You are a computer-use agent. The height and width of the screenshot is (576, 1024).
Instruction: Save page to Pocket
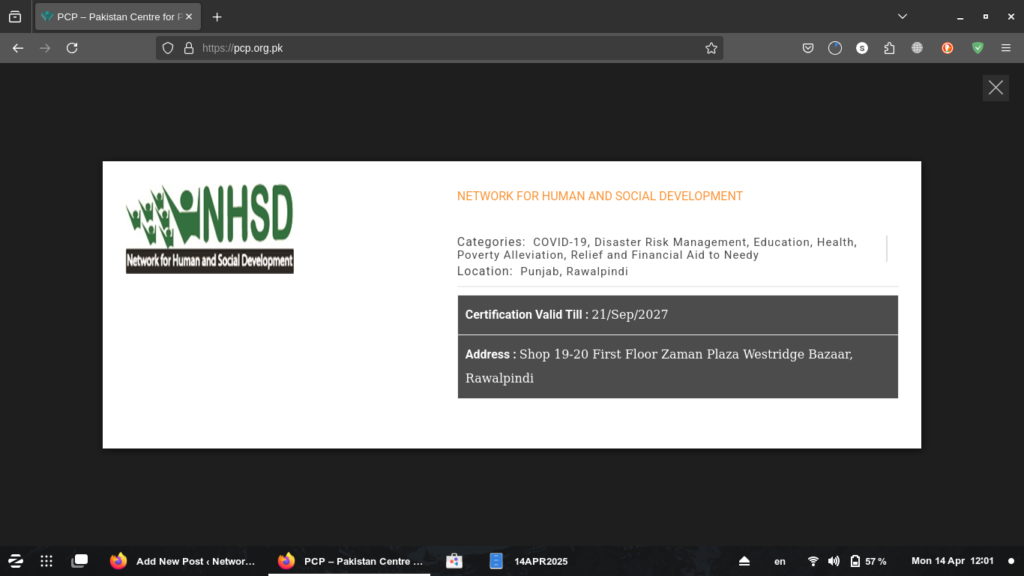[x=808, y=48]
